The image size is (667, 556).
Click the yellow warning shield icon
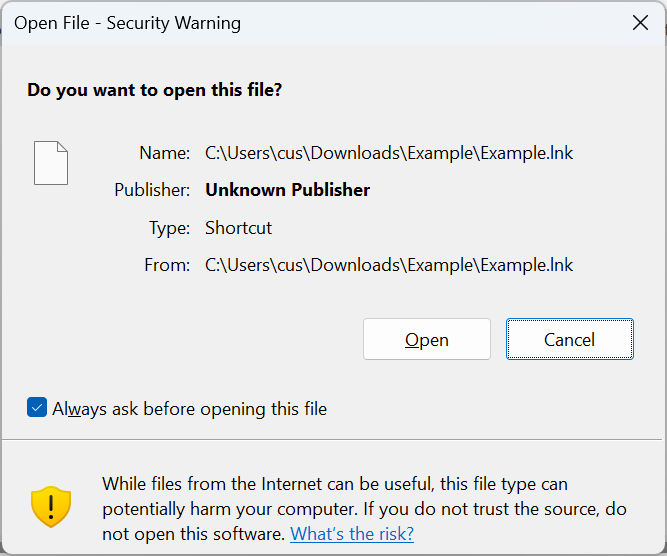click(x=51, y=506)
